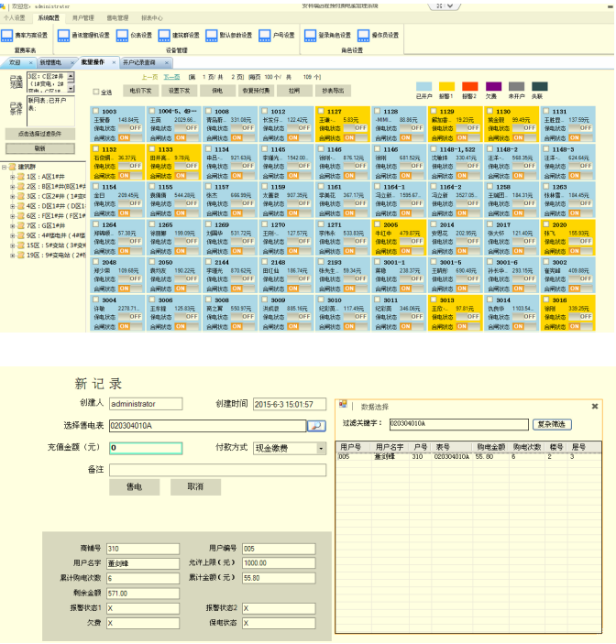Click the yellow 报警1 legend color swatch

(447, 88)
